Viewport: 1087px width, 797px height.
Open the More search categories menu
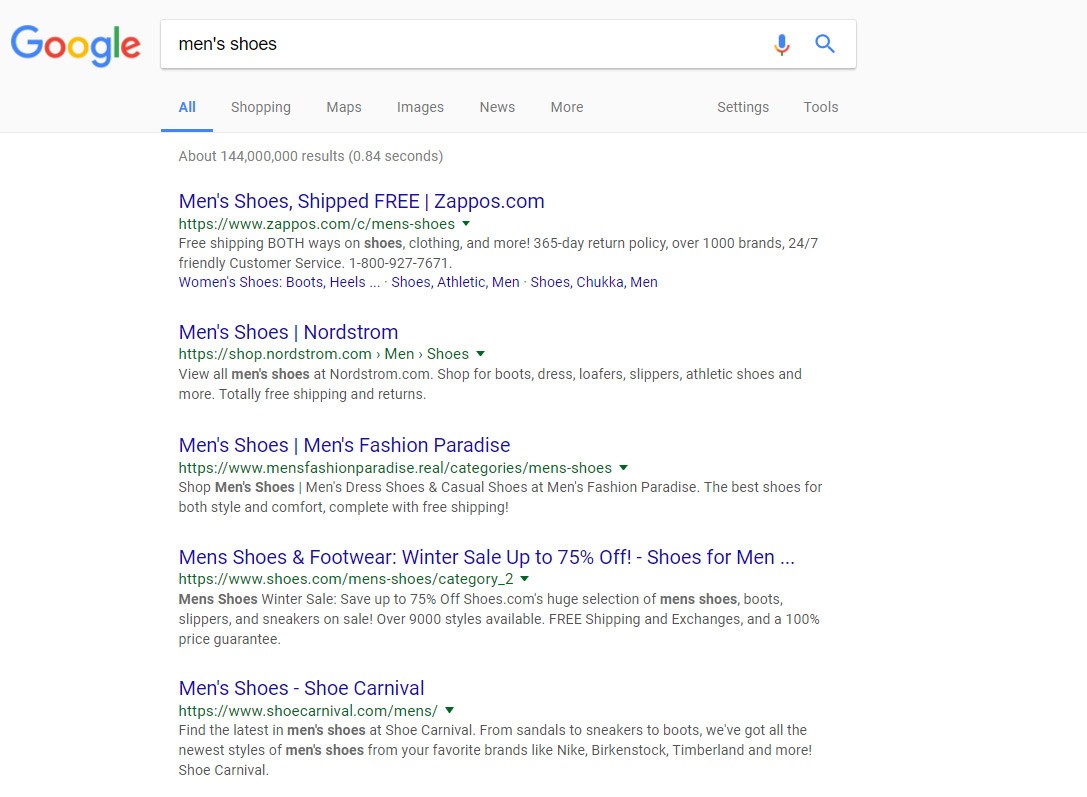click(566, 107)
